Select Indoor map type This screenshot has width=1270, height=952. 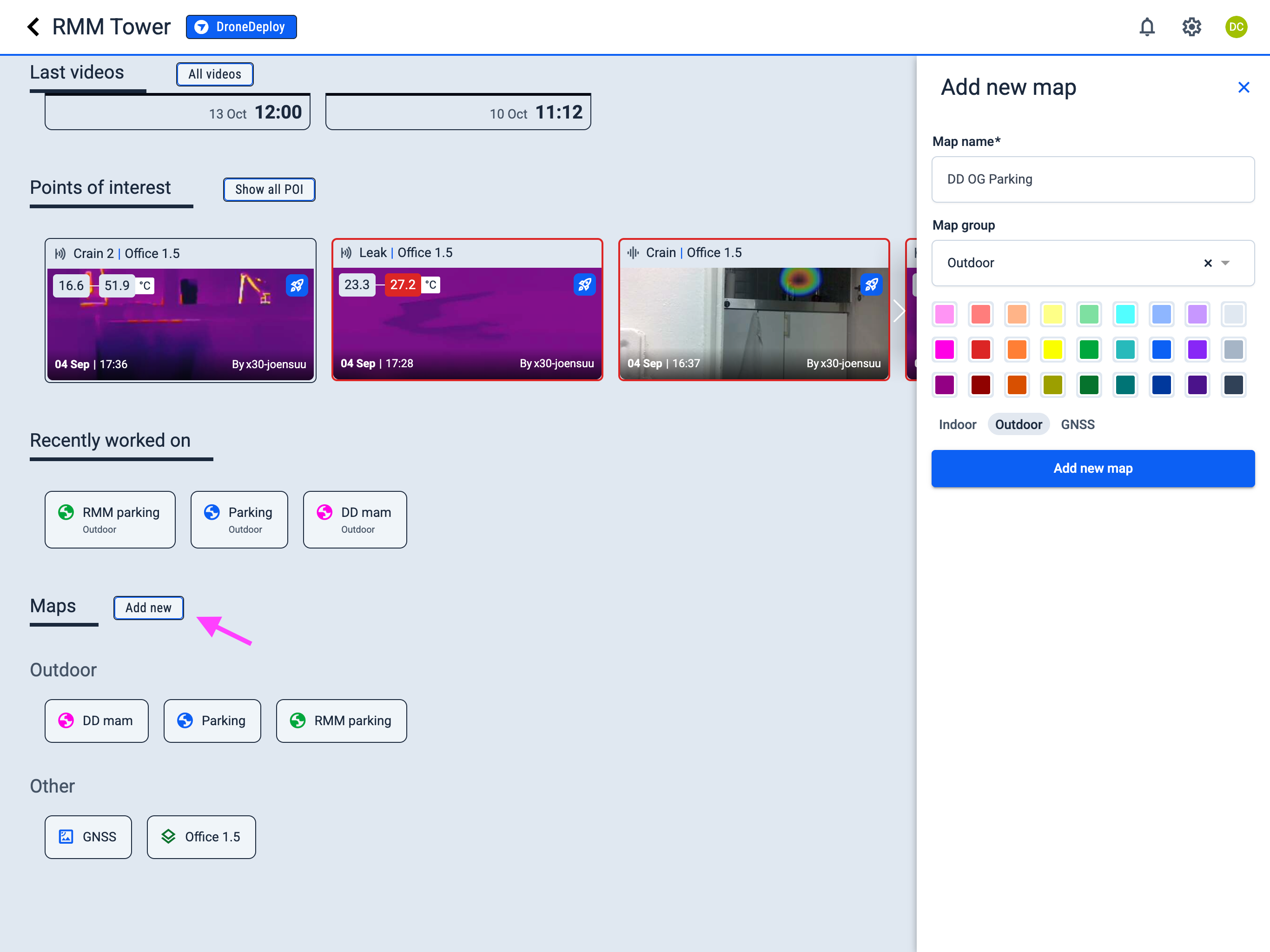957,424
